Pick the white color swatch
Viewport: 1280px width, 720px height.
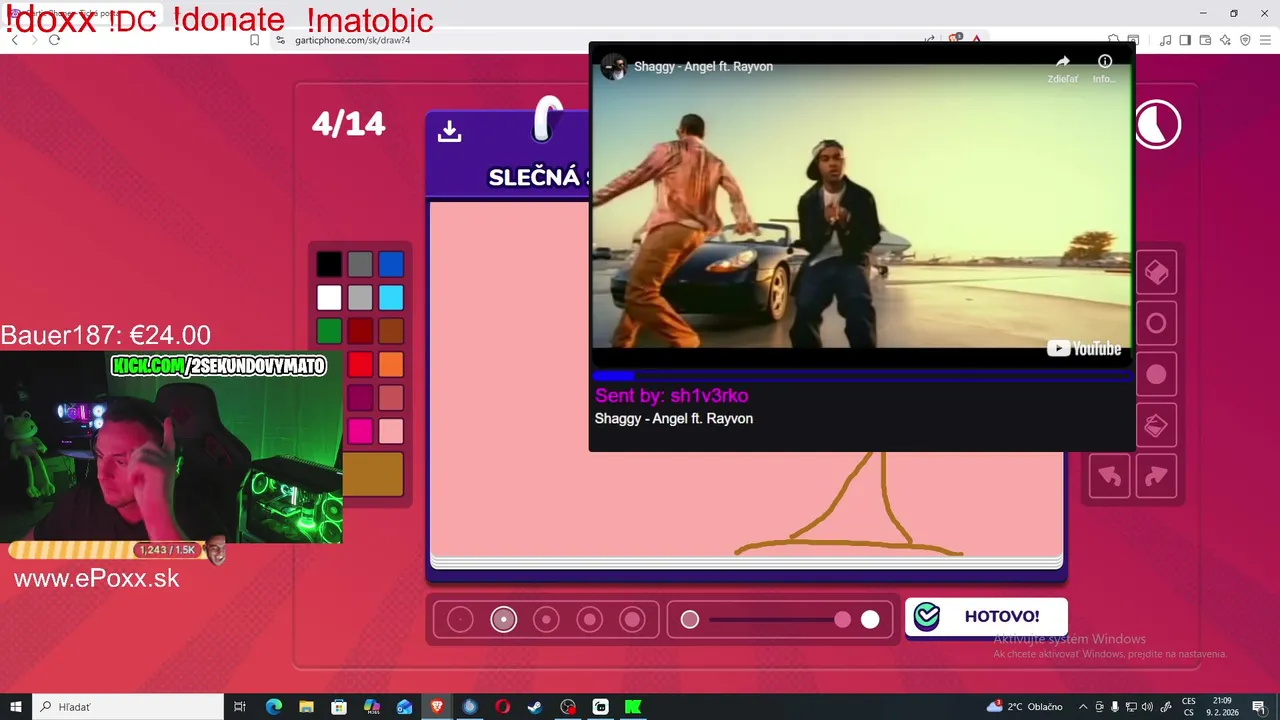329,297
